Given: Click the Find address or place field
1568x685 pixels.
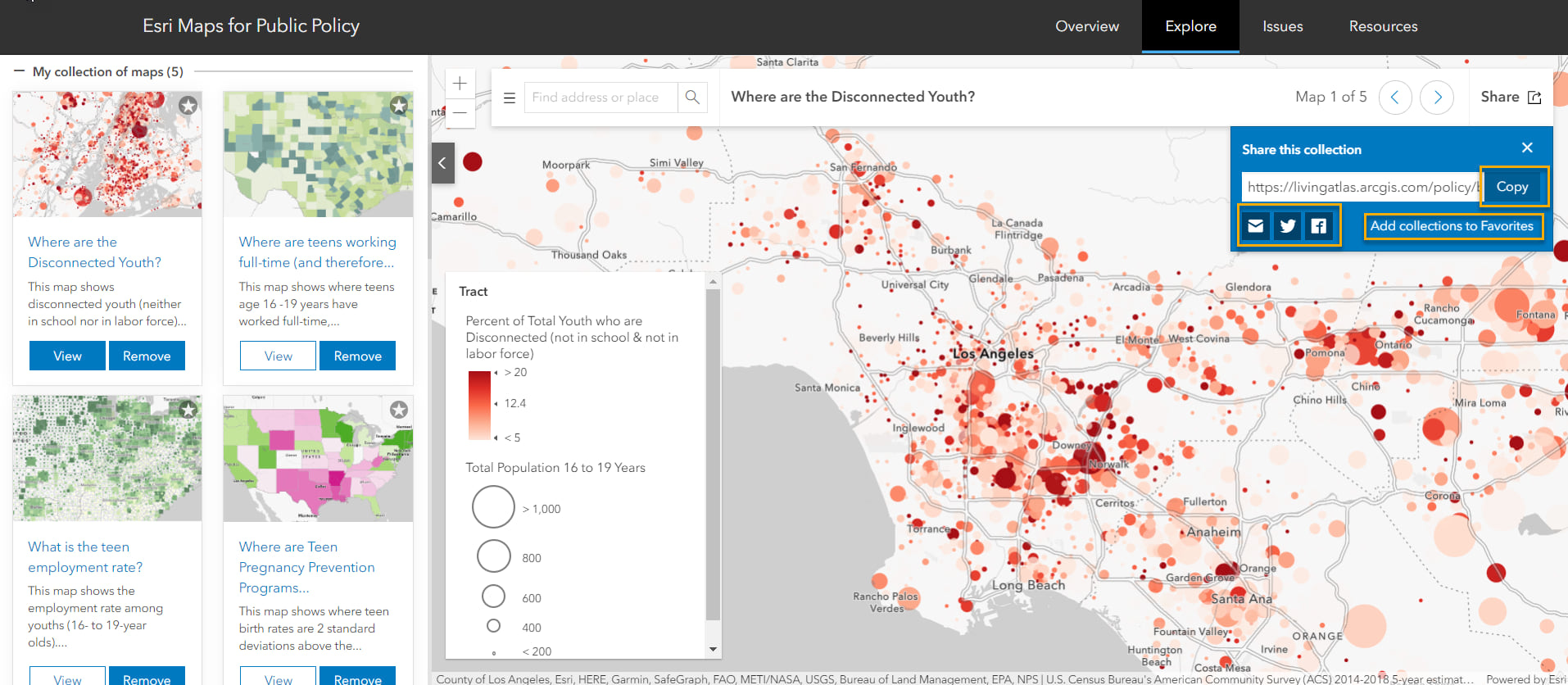Looking at the screenshot, I should click(600, 97).
